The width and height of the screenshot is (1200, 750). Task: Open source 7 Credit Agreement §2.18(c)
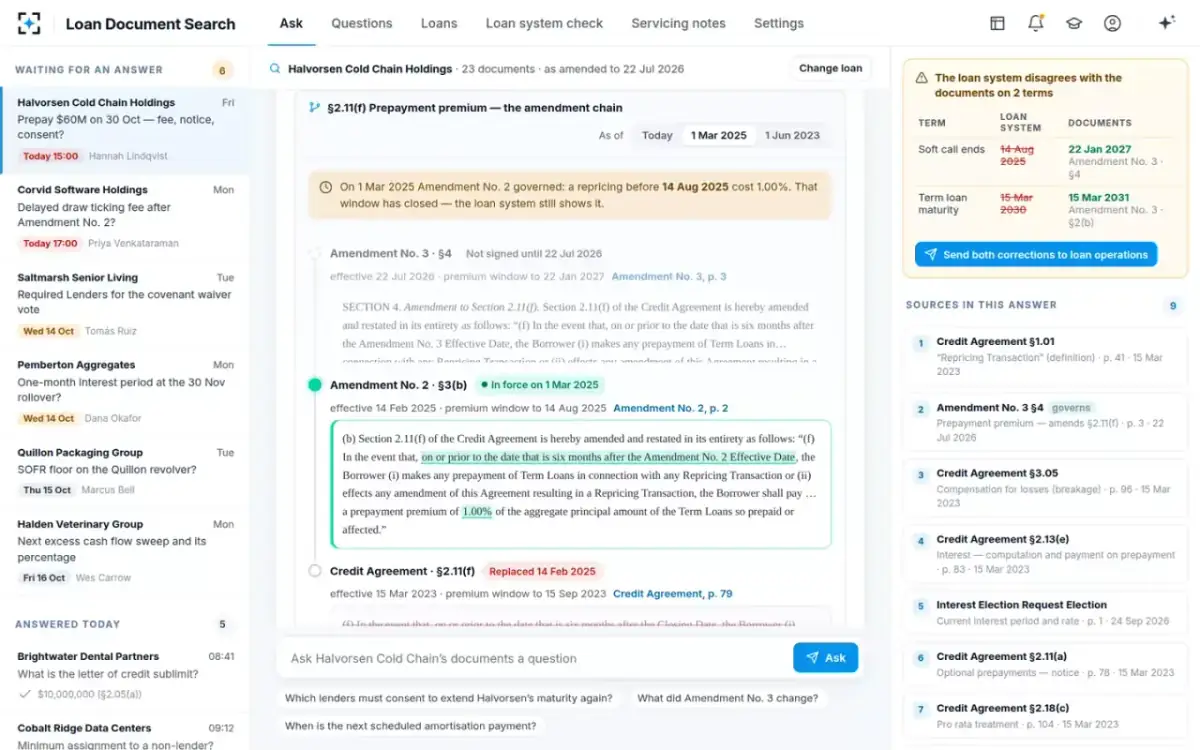1044,715
